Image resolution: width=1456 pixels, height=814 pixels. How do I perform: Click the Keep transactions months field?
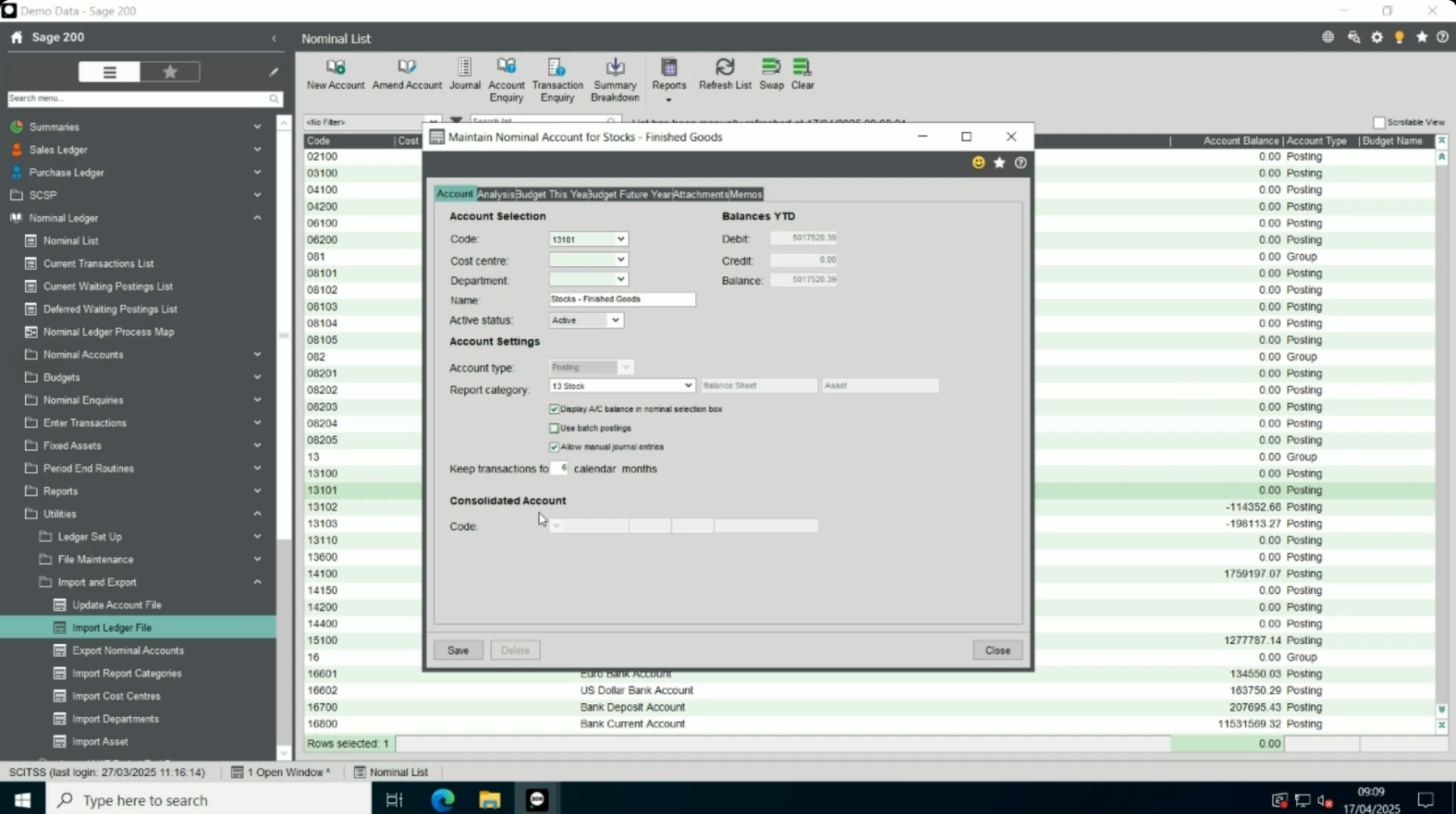[559, 468]
